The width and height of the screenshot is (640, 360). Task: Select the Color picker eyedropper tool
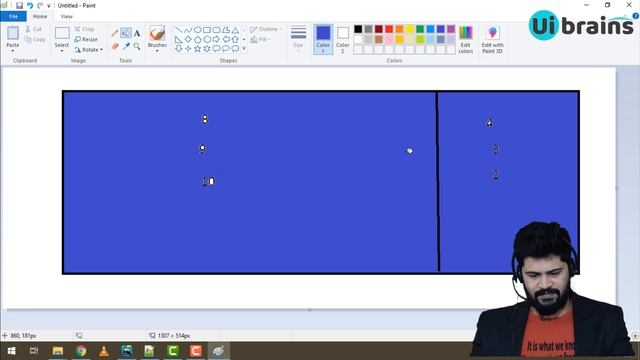126,46
